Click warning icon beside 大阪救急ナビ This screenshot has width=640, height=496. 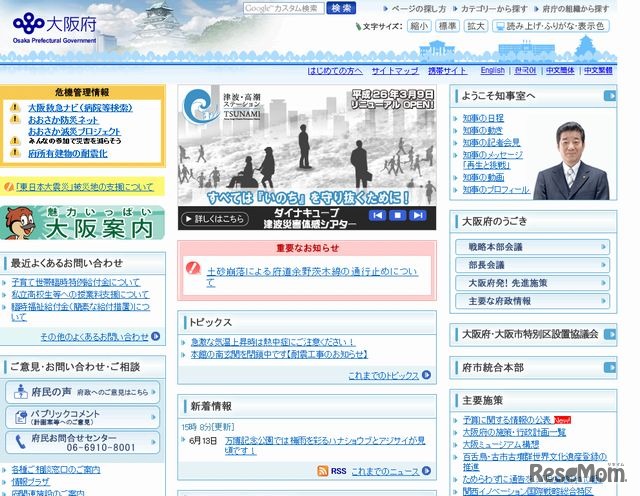(15, 108)
